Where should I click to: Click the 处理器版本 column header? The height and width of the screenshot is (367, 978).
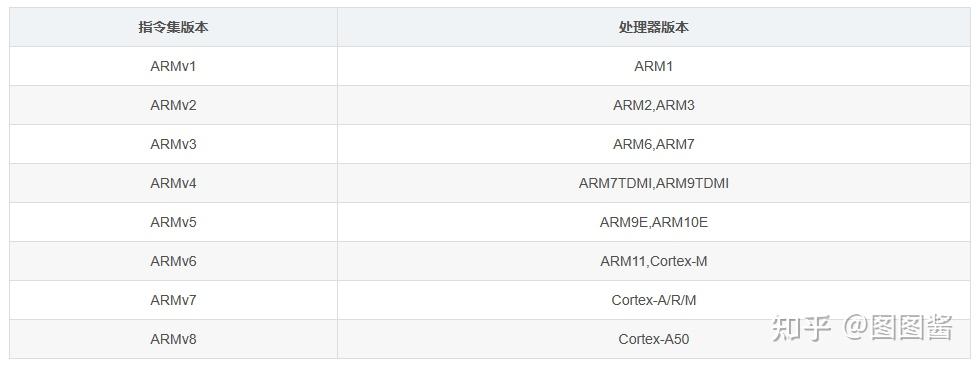click(654, 27)
